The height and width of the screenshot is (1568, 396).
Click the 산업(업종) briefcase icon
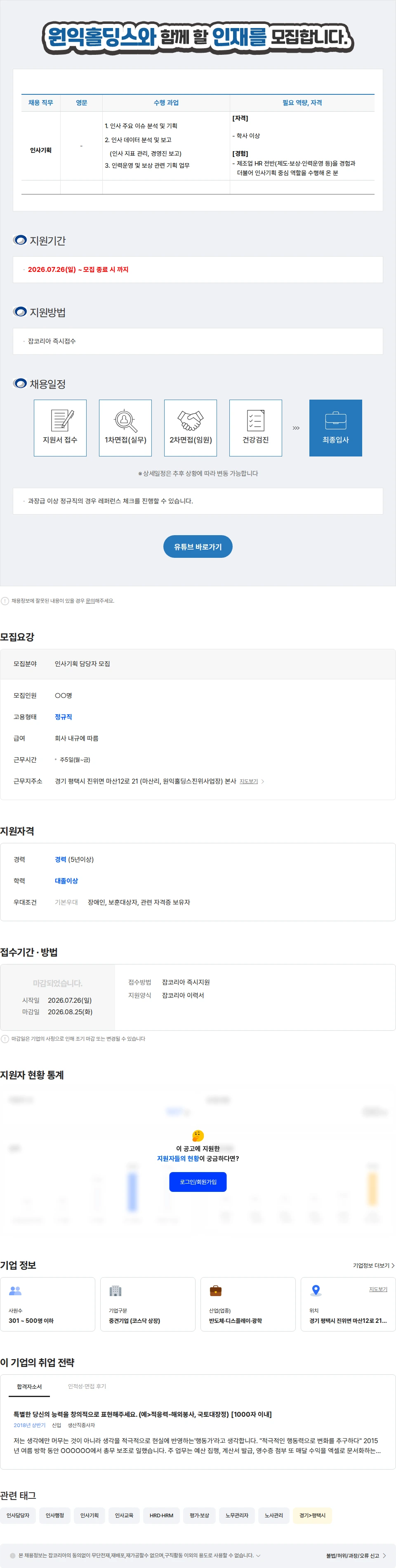(x=216, y=1290)
